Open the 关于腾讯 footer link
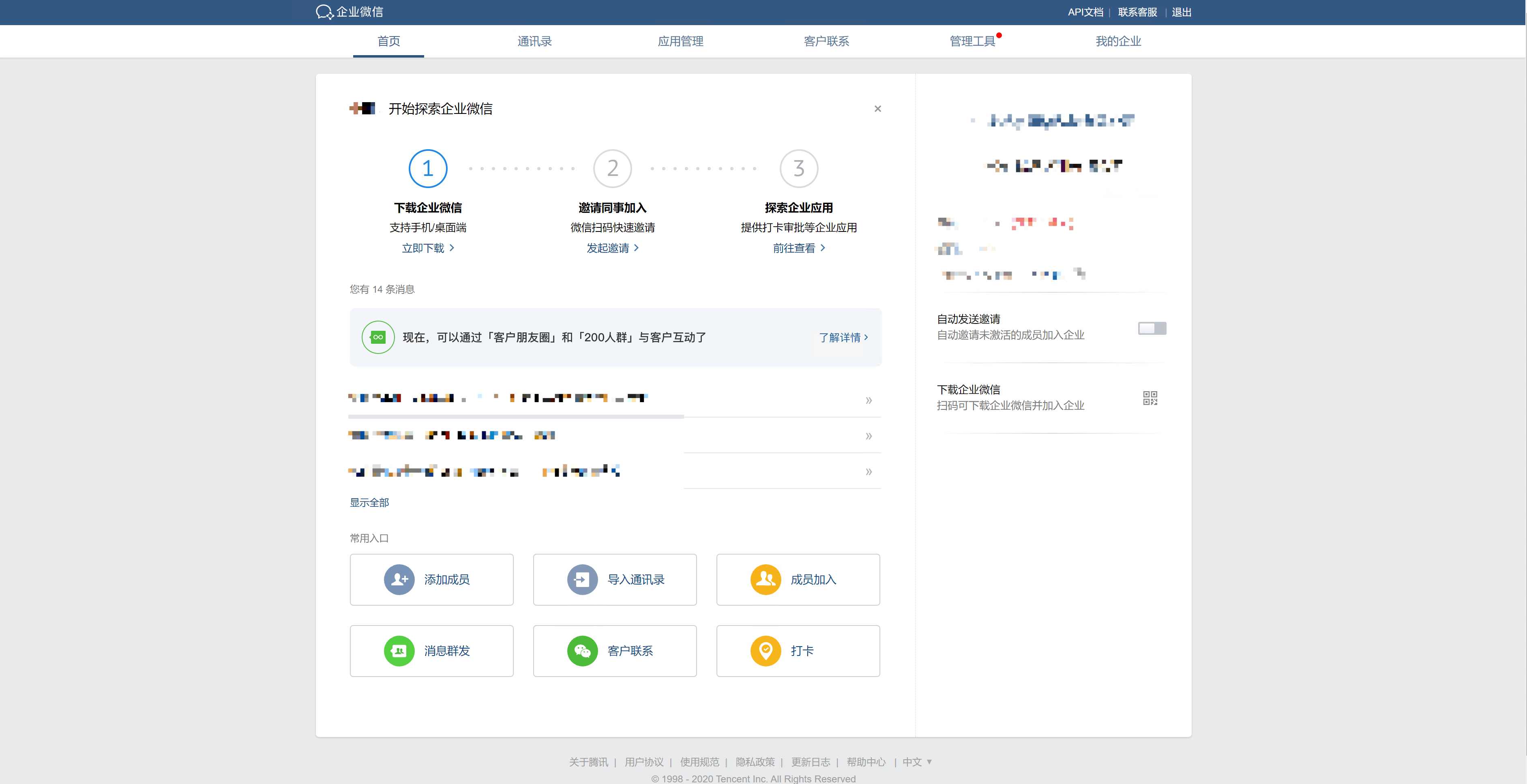1527x784 pixels. 588,762
